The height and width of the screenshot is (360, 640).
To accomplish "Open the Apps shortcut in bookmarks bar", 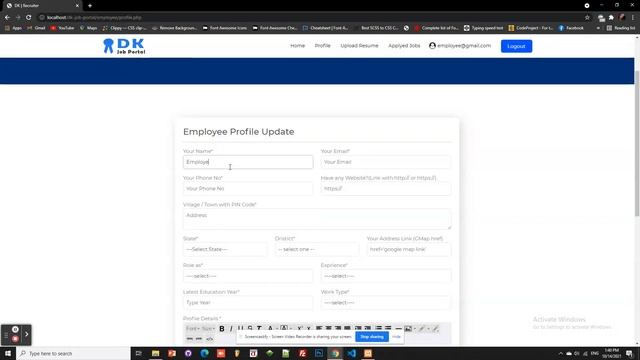I will [13, 28].
